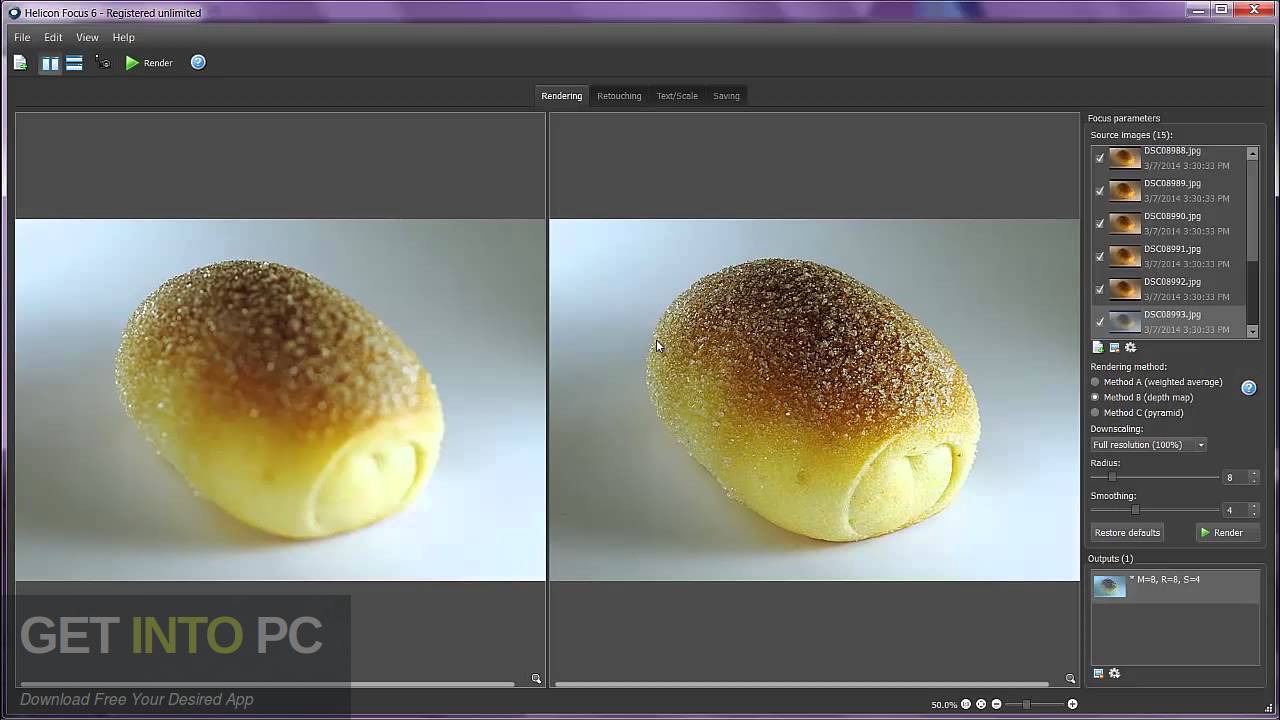Select DSC08988.jpg thumbnail in source list
1280x720 pixels.
click(x=1125, y=158)
